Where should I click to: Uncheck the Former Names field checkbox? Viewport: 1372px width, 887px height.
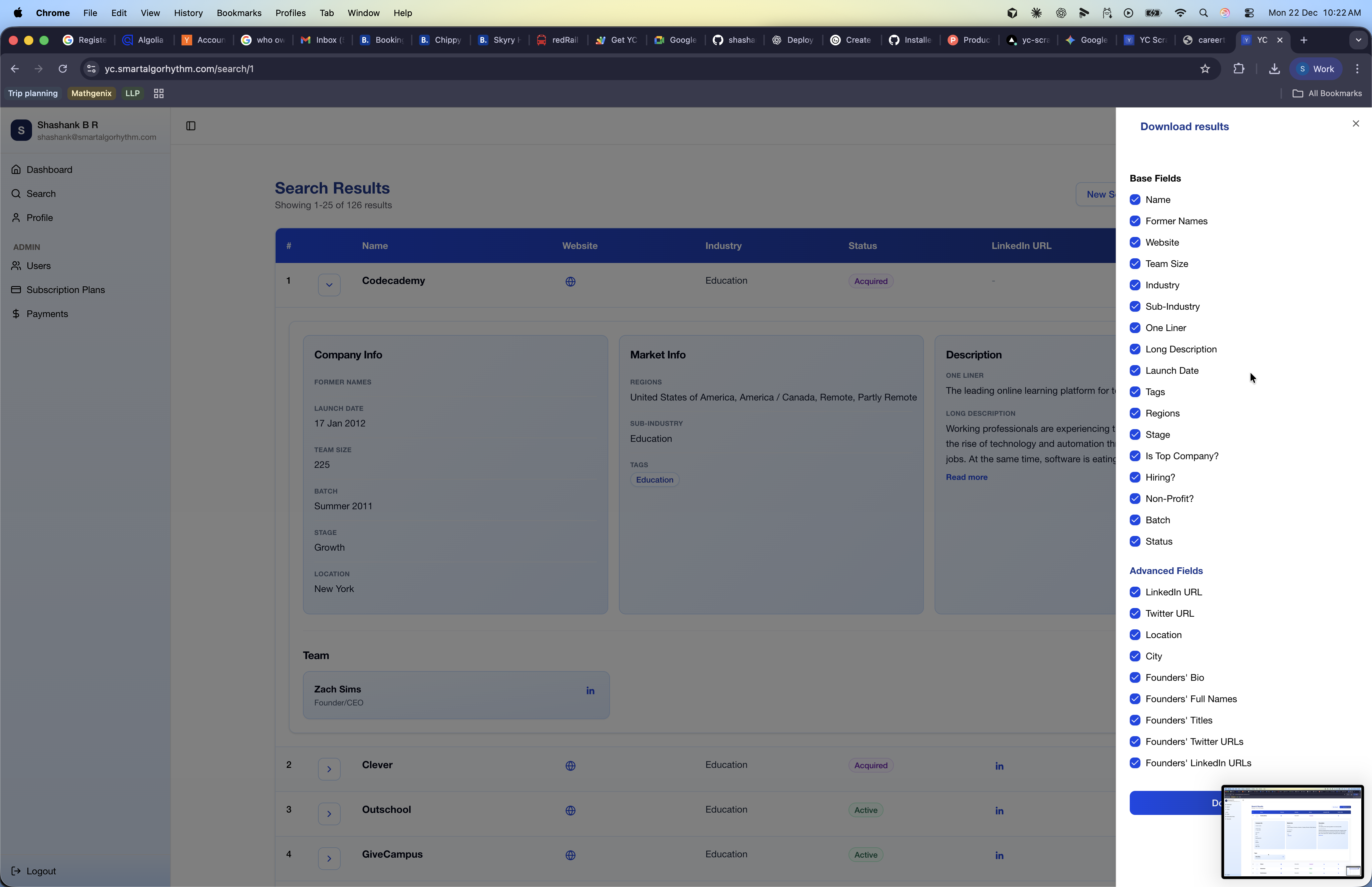(1135, 221)
